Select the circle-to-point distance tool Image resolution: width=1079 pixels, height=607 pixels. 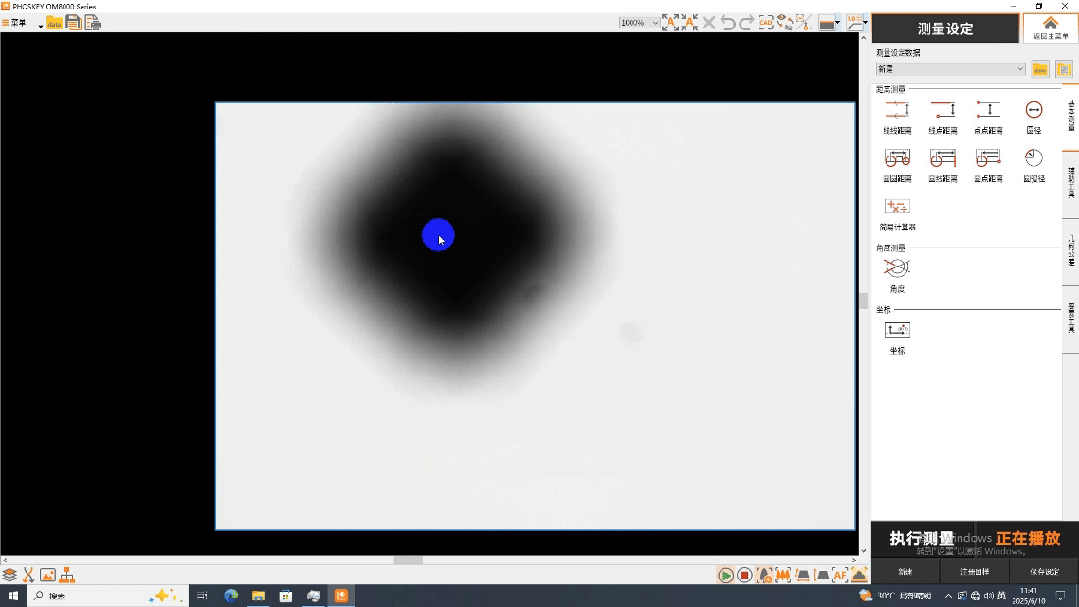coord(988,164)
